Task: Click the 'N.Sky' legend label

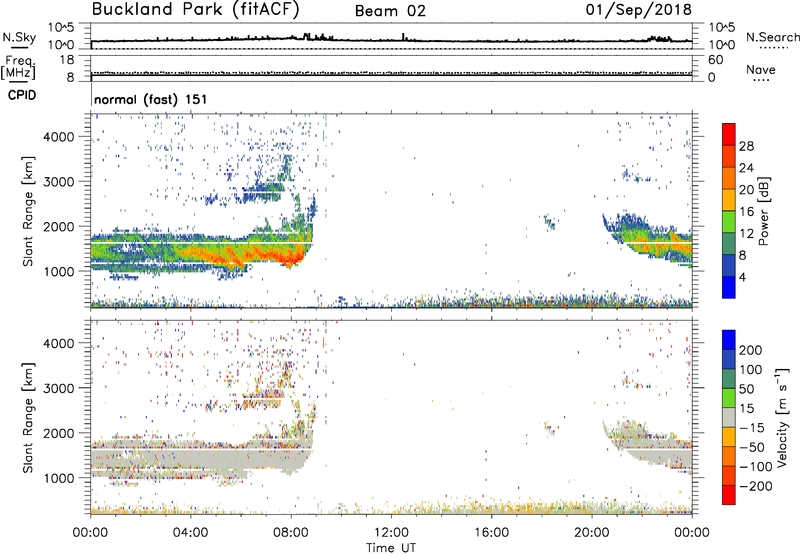Action: coord(19,37)
